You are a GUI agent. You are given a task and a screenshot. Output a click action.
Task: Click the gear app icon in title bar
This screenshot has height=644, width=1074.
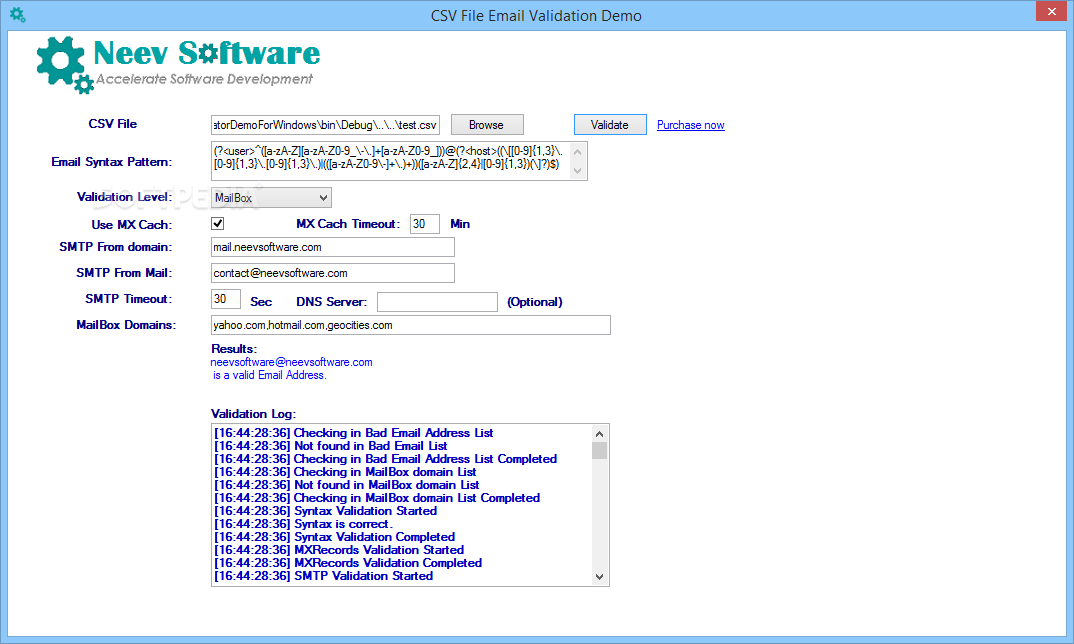(x=17, y=14)
